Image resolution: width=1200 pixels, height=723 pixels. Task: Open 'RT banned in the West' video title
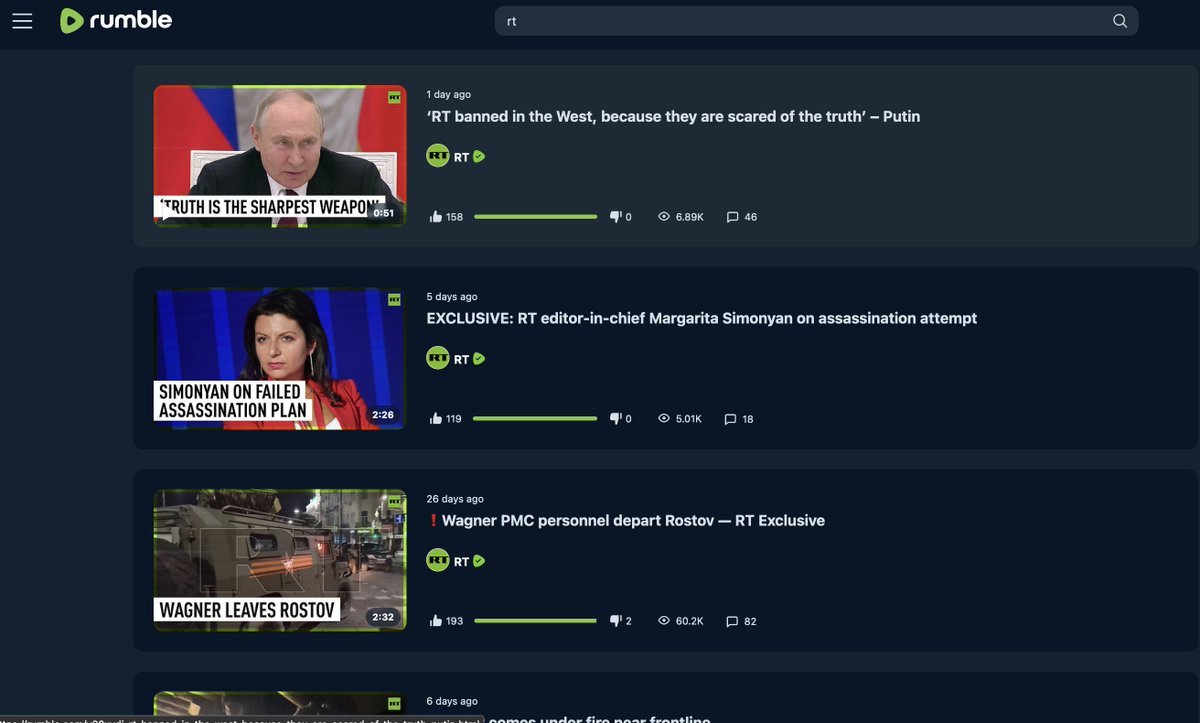coord(673,116)
